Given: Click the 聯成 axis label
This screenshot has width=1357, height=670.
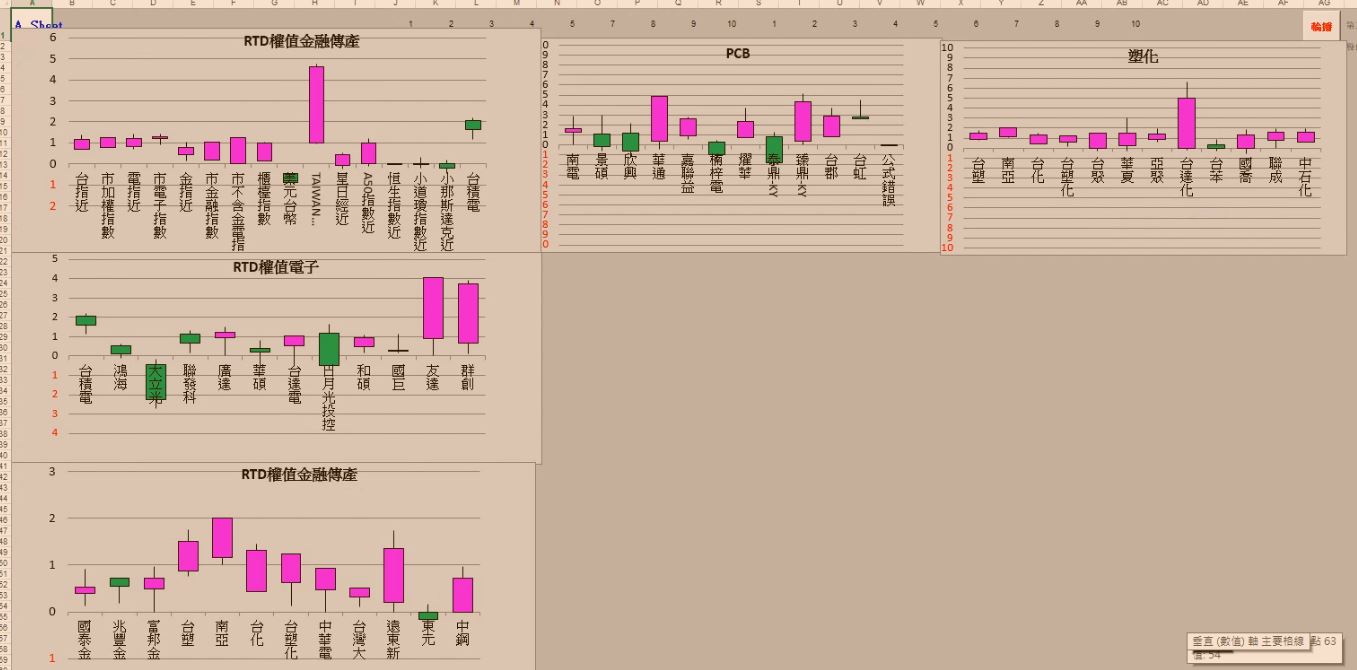Looking at the screenshot, I should (1275, 170).
